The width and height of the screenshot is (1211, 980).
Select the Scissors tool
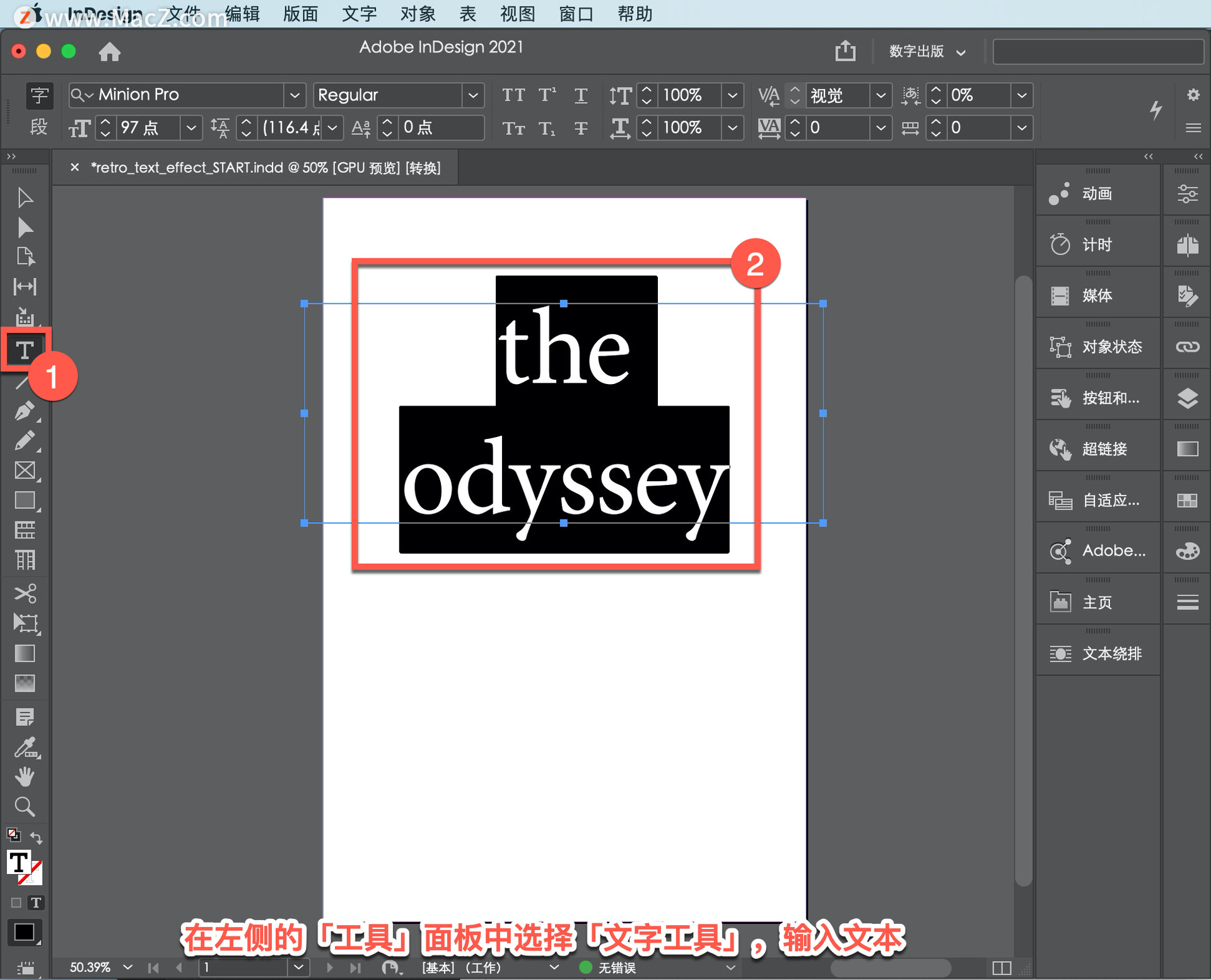pos(25,593)
